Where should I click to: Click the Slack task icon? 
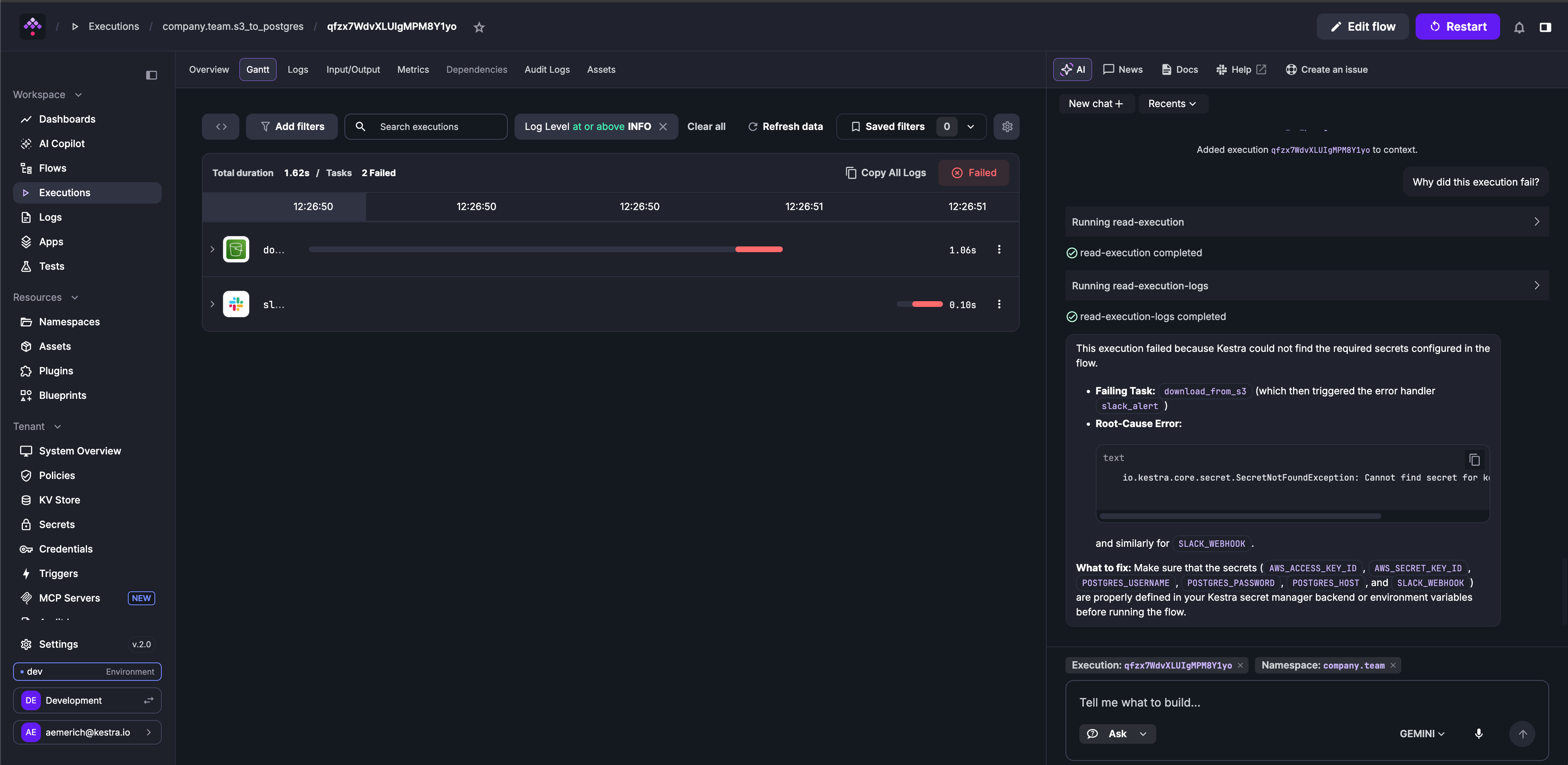(236, 304)
